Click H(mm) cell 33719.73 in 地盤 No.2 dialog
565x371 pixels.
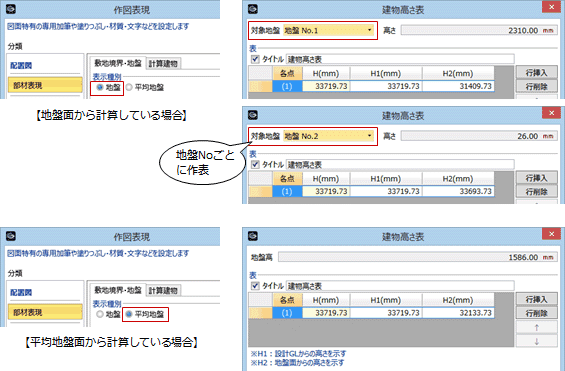(326, 191)
